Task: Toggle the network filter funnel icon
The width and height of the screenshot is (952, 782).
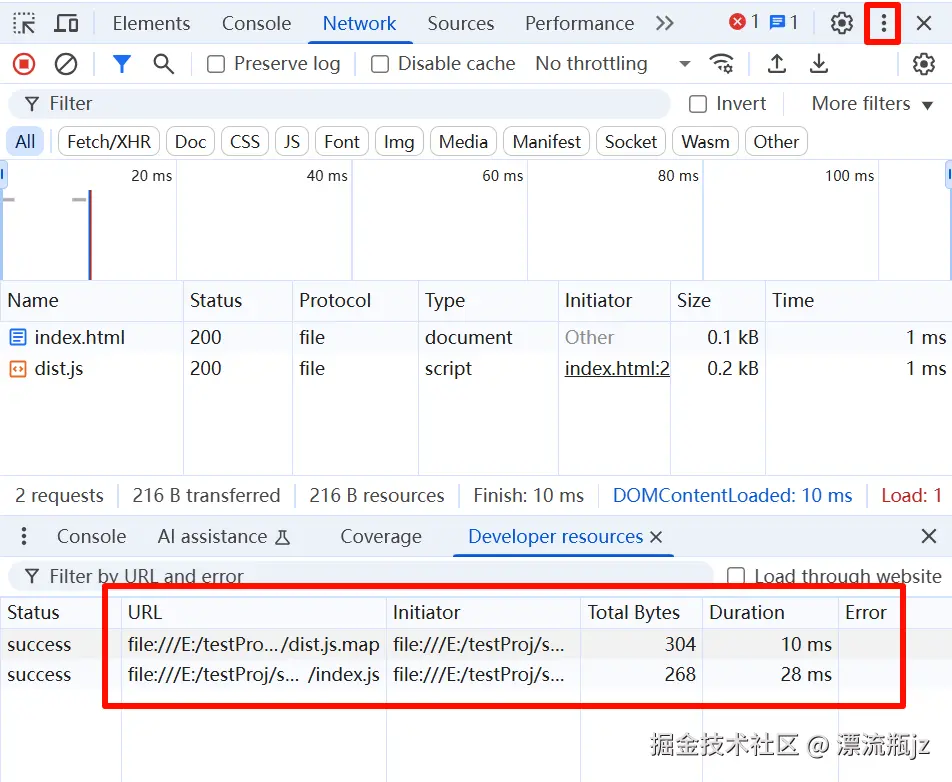Action: [121, 64]
